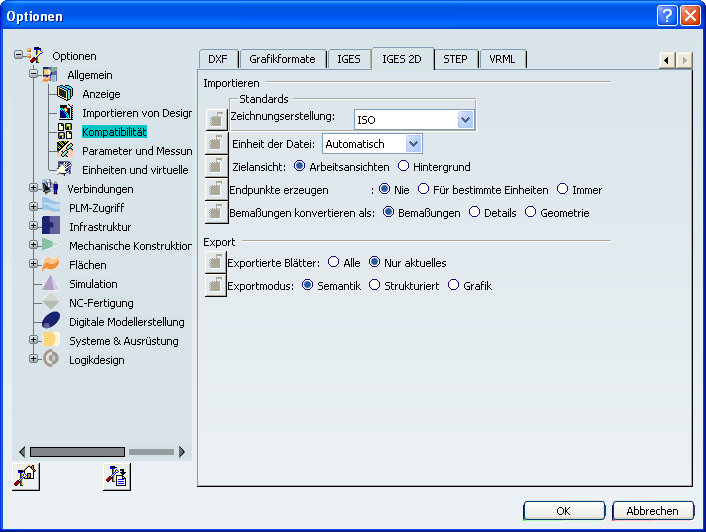The image size is (706, 532).
Task: Click the Digitale Modellerstellung icon
Action: 50,322
